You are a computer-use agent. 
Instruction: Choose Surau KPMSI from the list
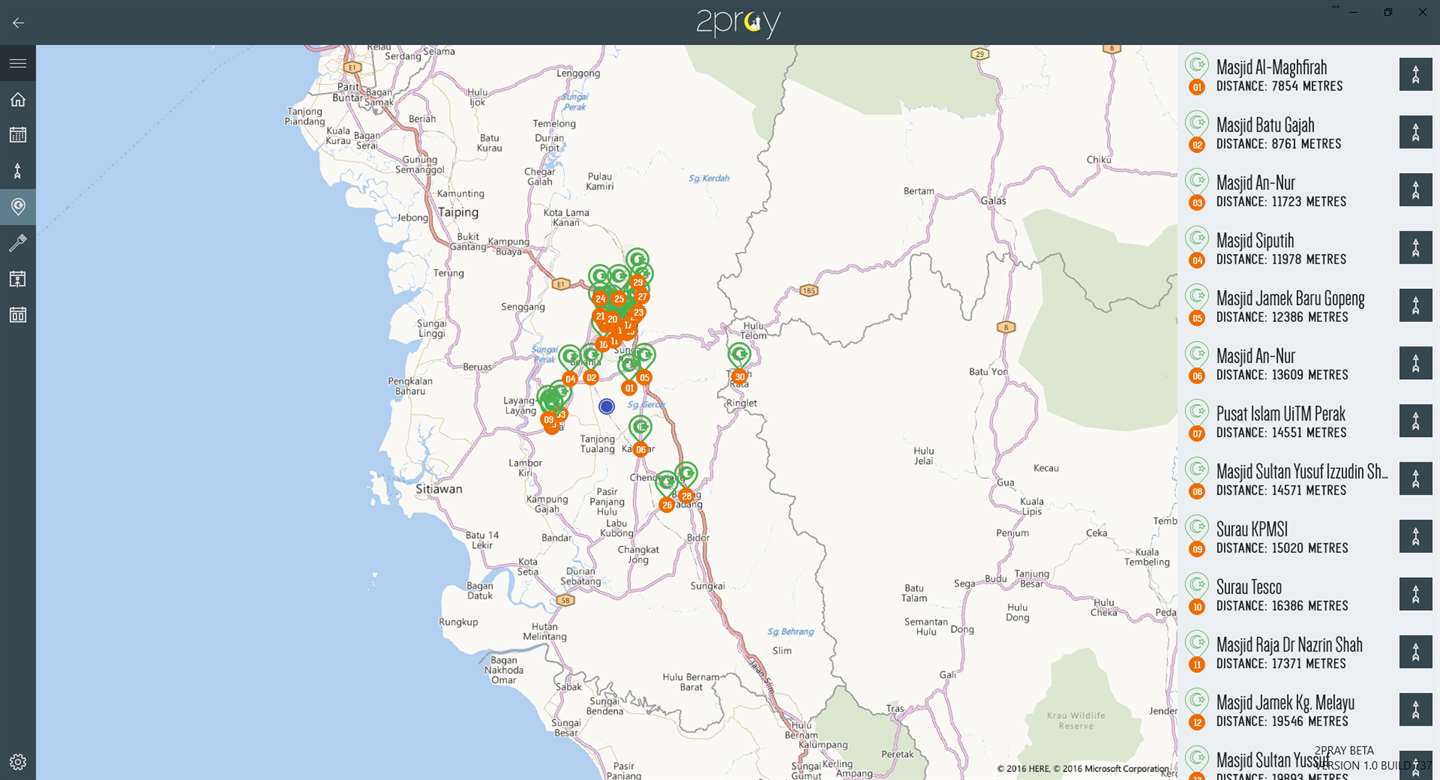[1308, 537]
